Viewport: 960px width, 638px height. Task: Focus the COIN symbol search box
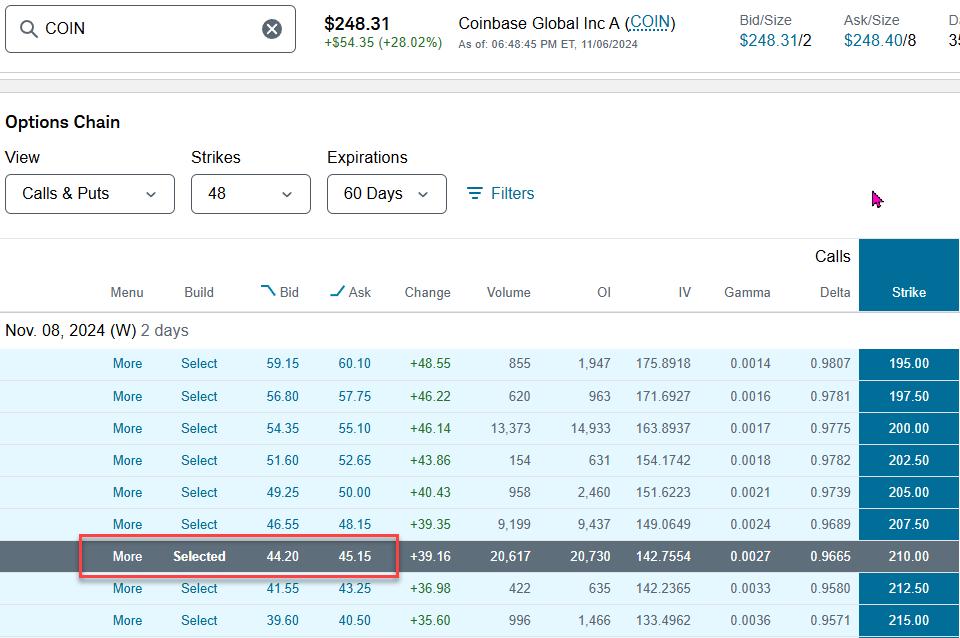pos(150,29)
